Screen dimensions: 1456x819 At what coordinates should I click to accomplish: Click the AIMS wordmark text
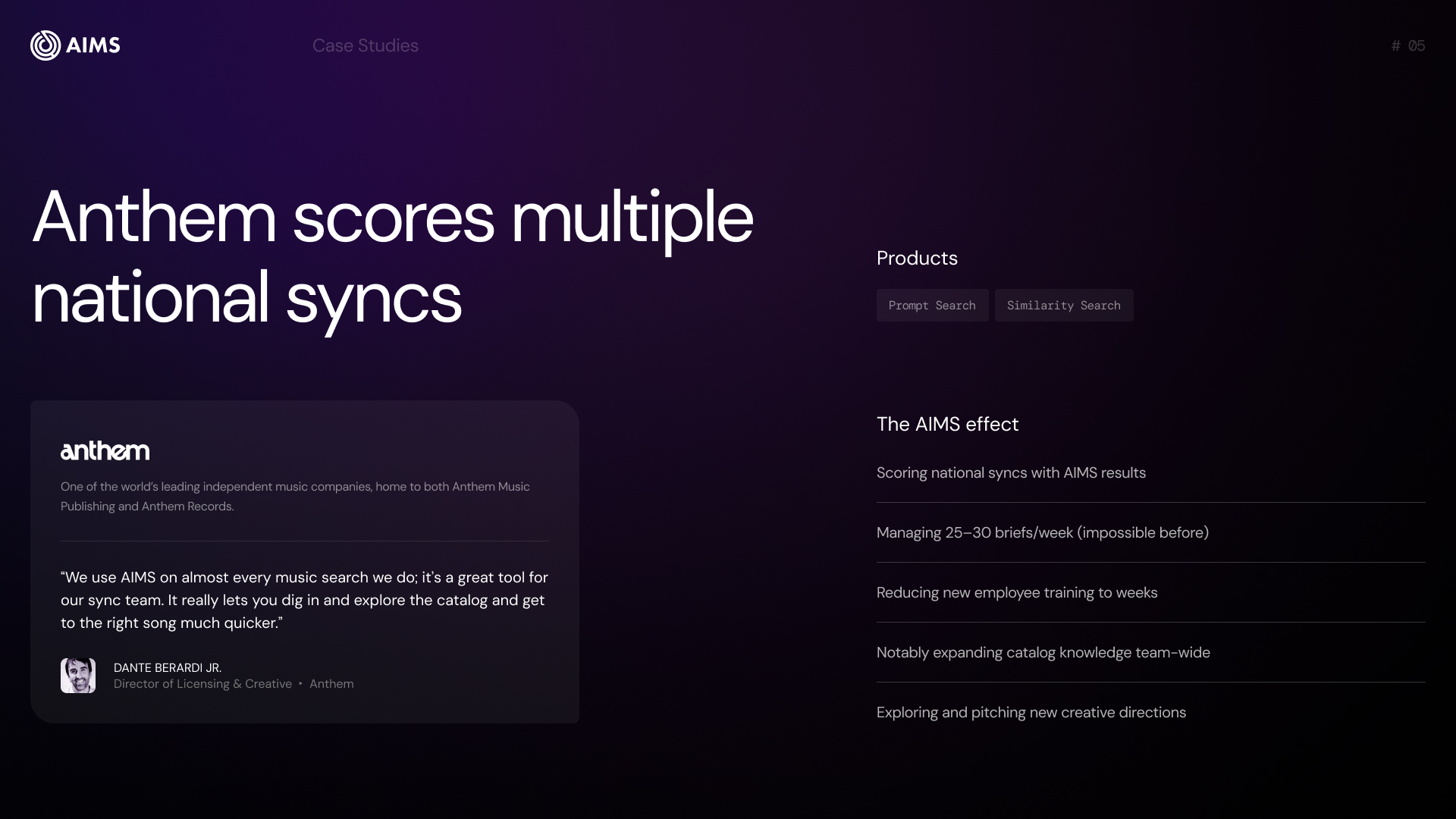click(x=93, y=45)
